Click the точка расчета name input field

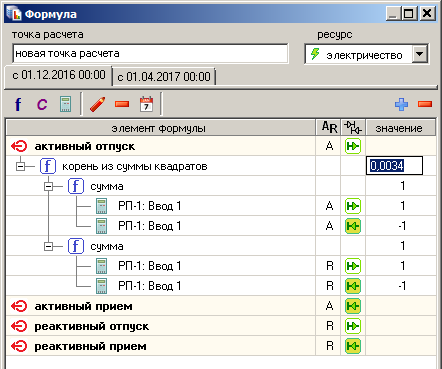150,53
